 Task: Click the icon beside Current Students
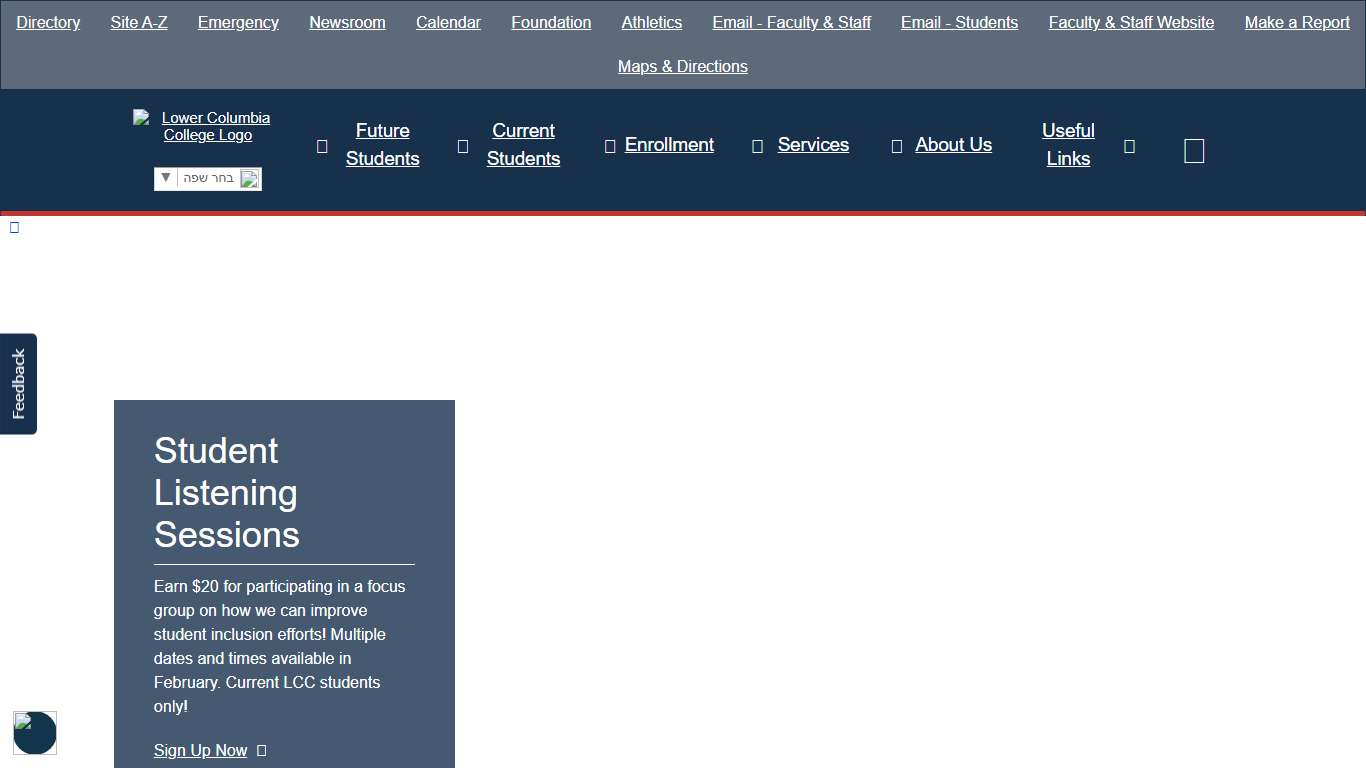462,145
